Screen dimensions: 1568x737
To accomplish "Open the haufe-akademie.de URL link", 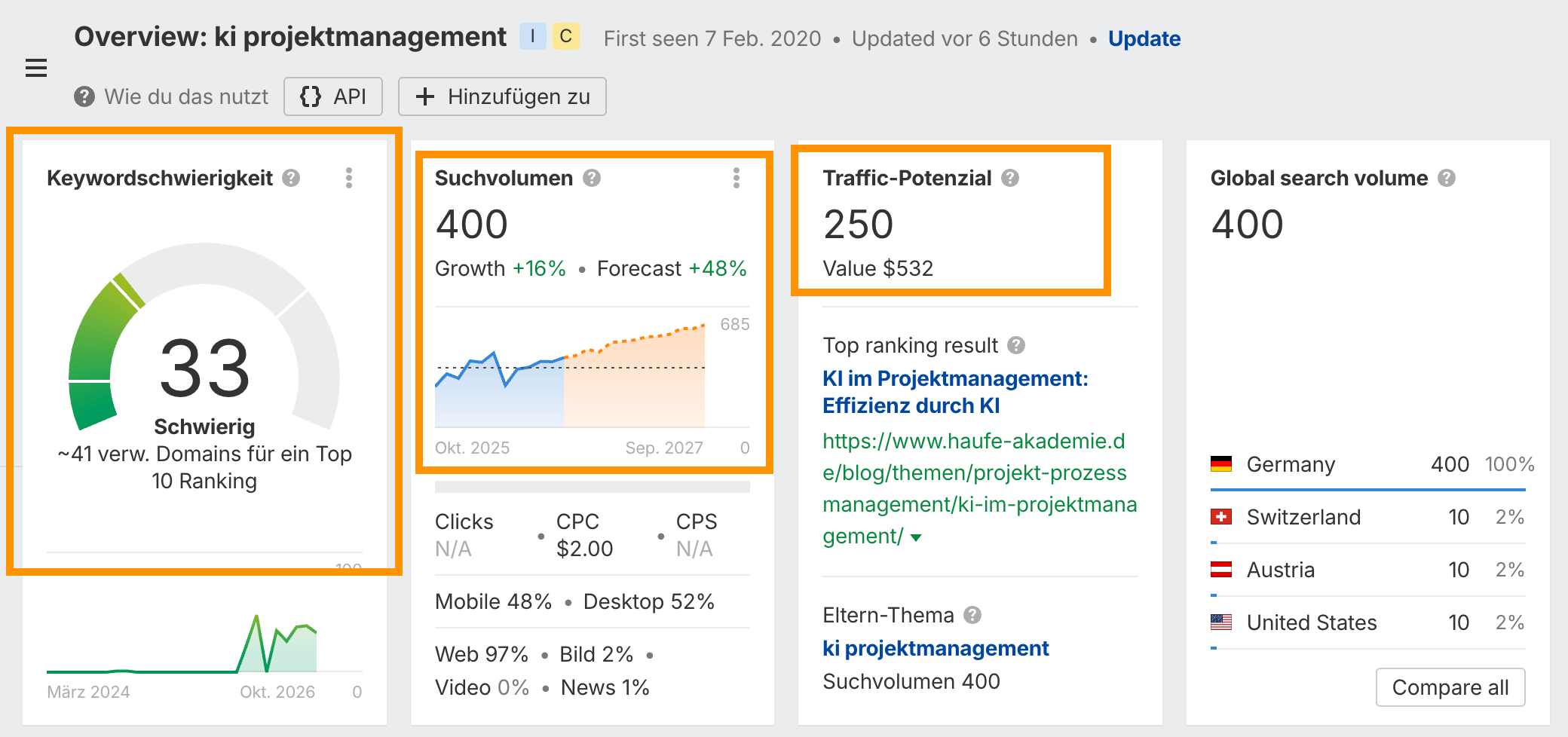I will pyautogui.click(x=979, y=488).
